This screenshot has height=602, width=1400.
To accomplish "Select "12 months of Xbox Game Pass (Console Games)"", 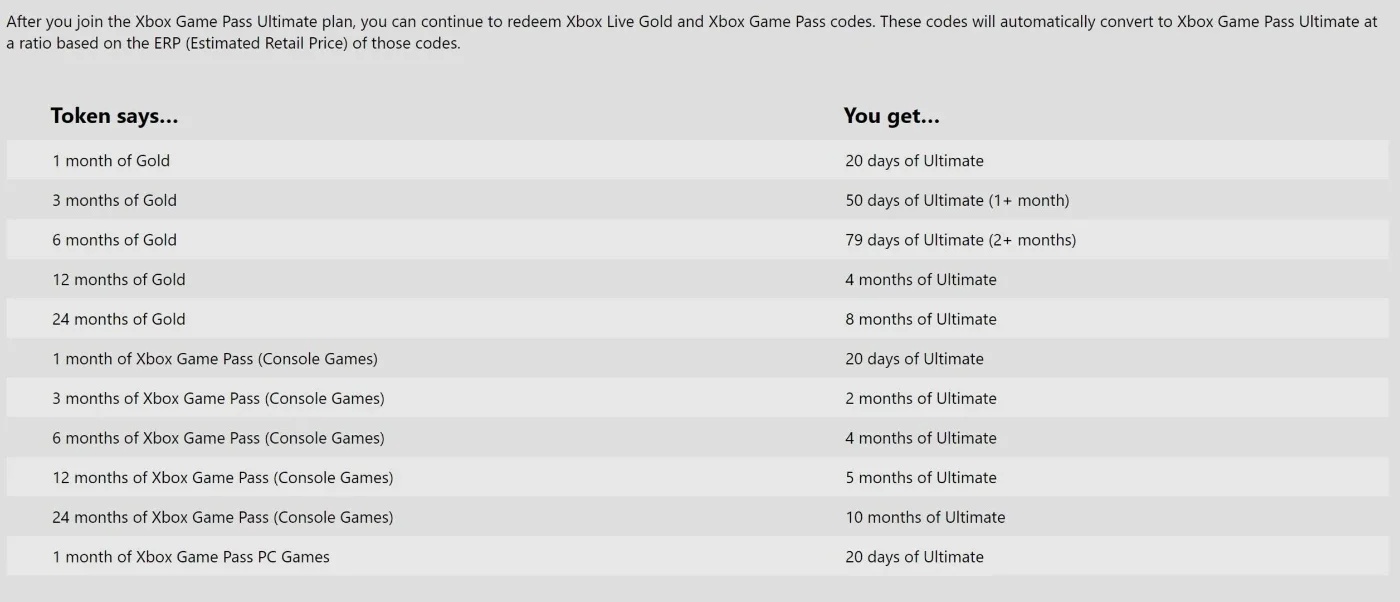I will click(223, 478).
